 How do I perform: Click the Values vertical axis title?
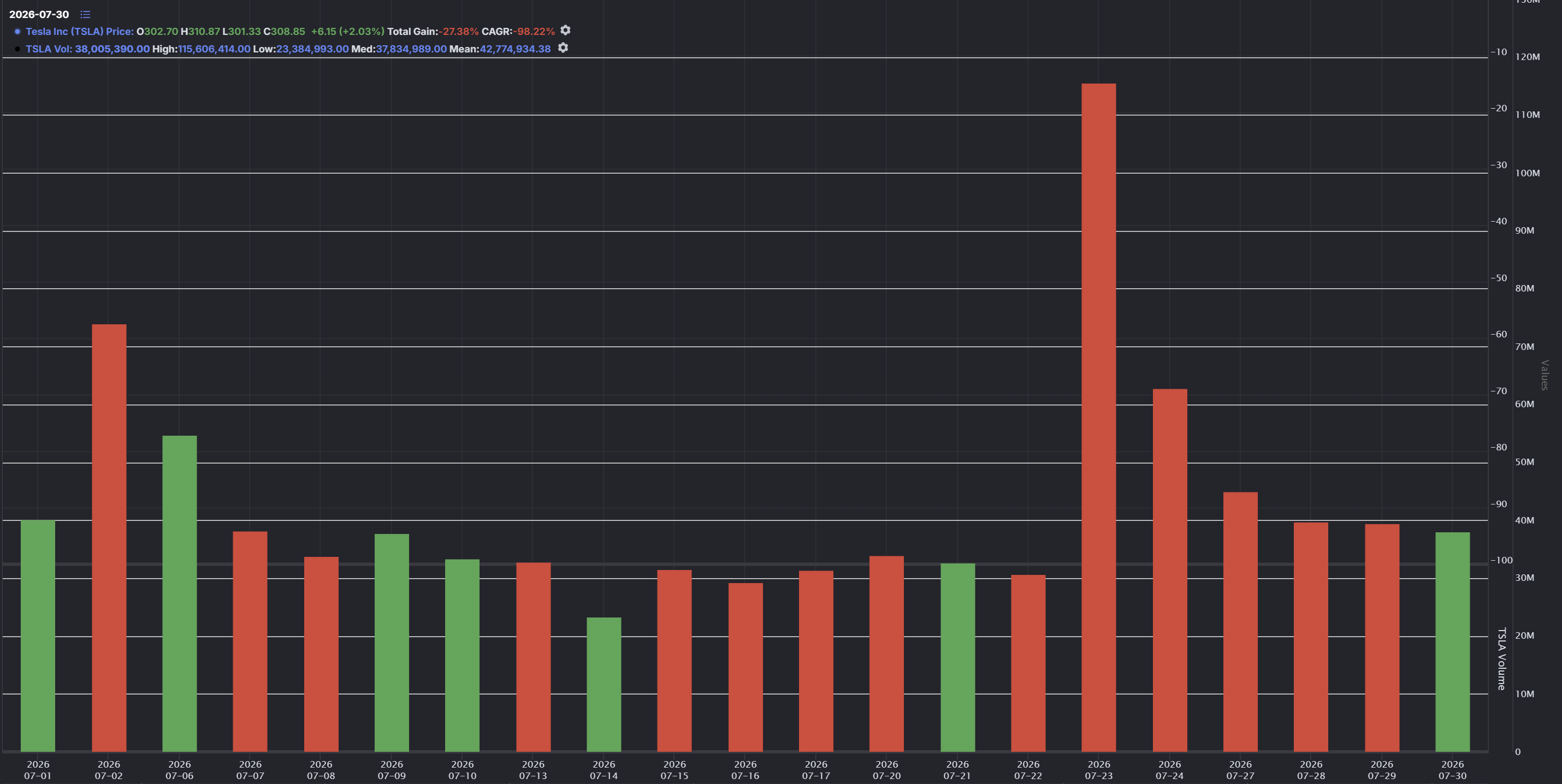point(1545,375)
